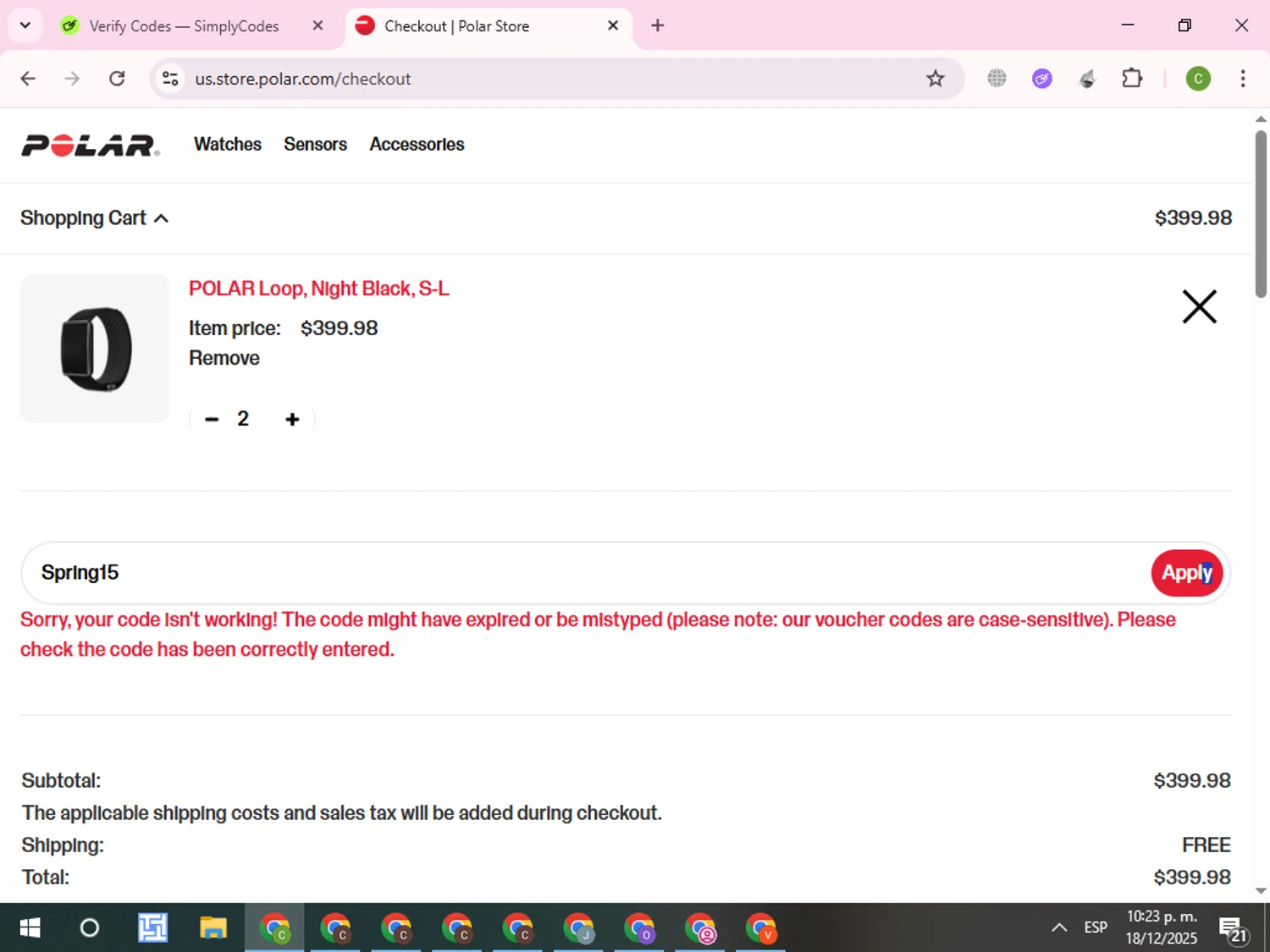
Task: Open the Chrome window with V badge
Action: click(761, 928)
